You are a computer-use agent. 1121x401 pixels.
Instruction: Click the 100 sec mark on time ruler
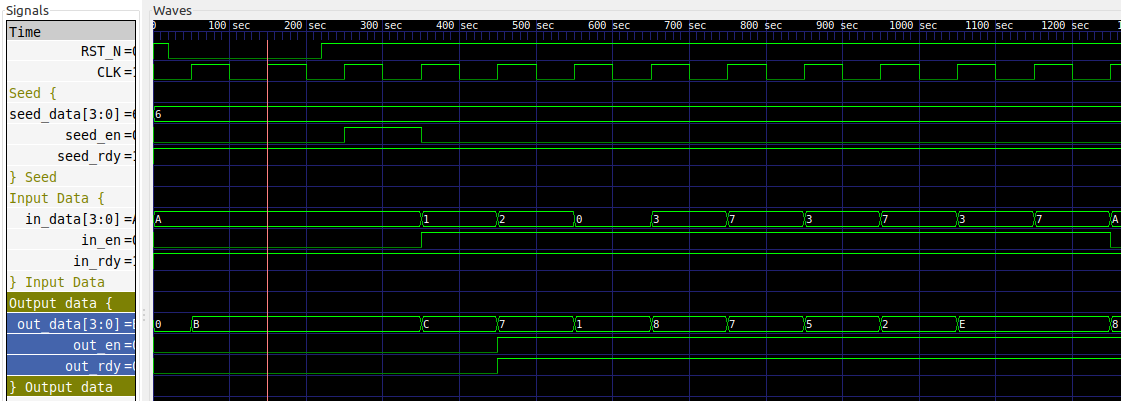point(229,25)
